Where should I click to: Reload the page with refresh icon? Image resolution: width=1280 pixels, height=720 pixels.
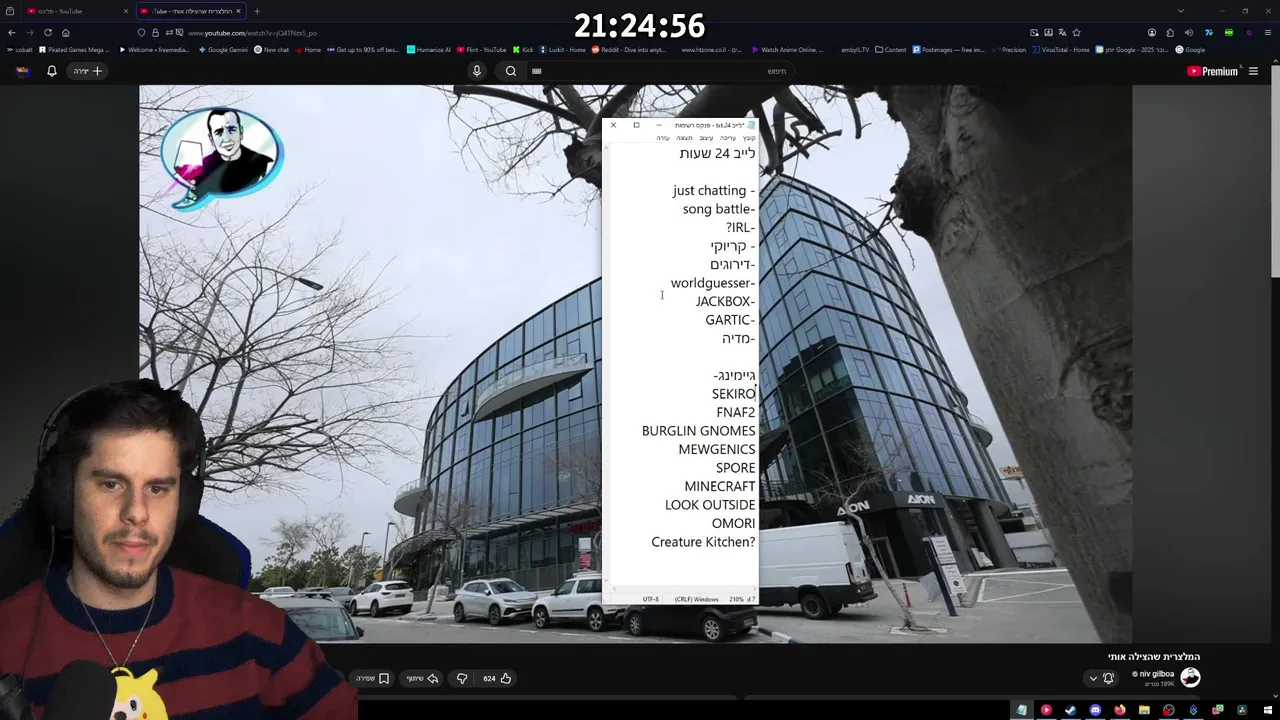point(47,32)
